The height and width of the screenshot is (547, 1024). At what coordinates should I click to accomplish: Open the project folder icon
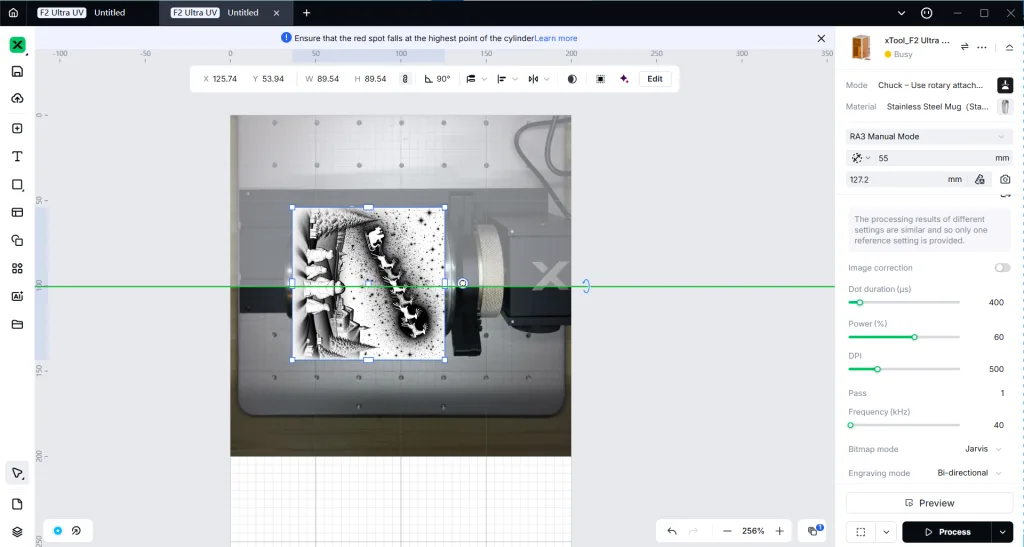pyautogui.click(x=18, y=324)
